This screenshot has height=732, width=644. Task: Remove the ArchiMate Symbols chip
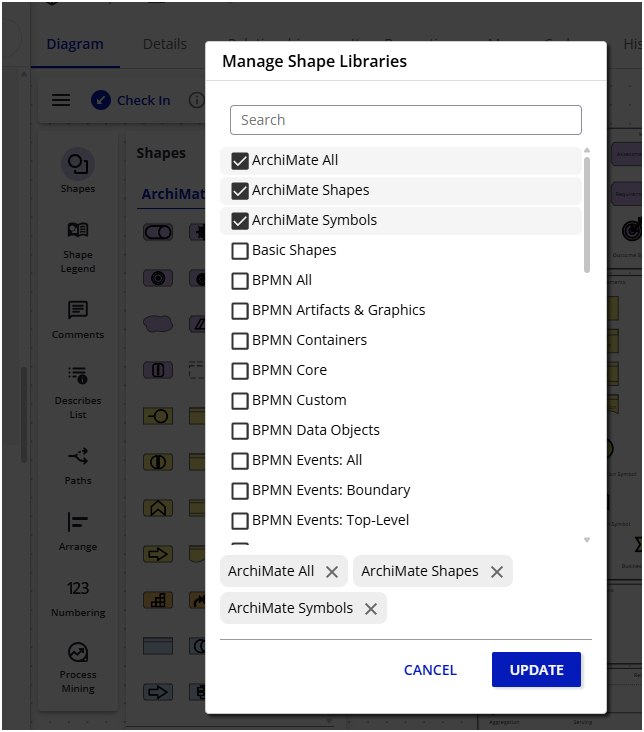coord(371,609)
